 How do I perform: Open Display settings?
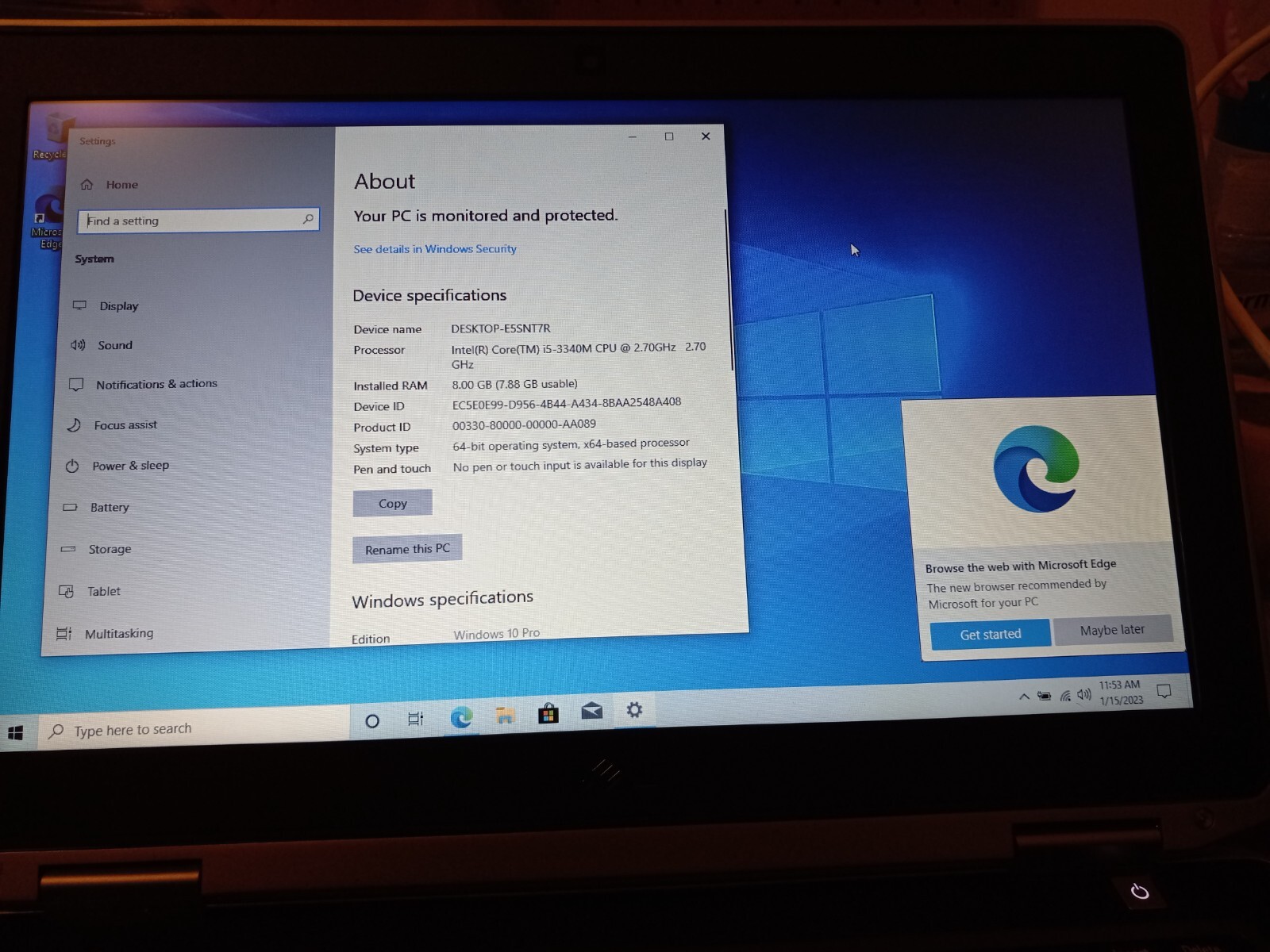point(118,306)
